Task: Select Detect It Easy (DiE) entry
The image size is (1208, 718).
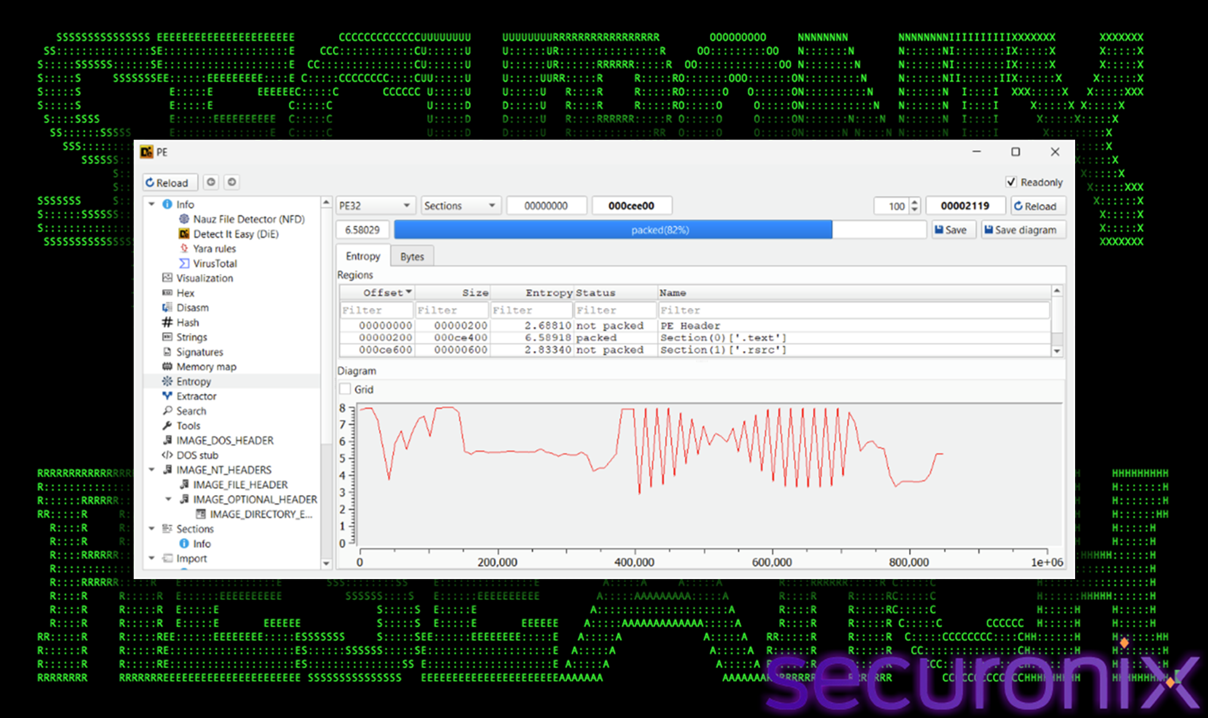Action: click(x=235, y=234)
